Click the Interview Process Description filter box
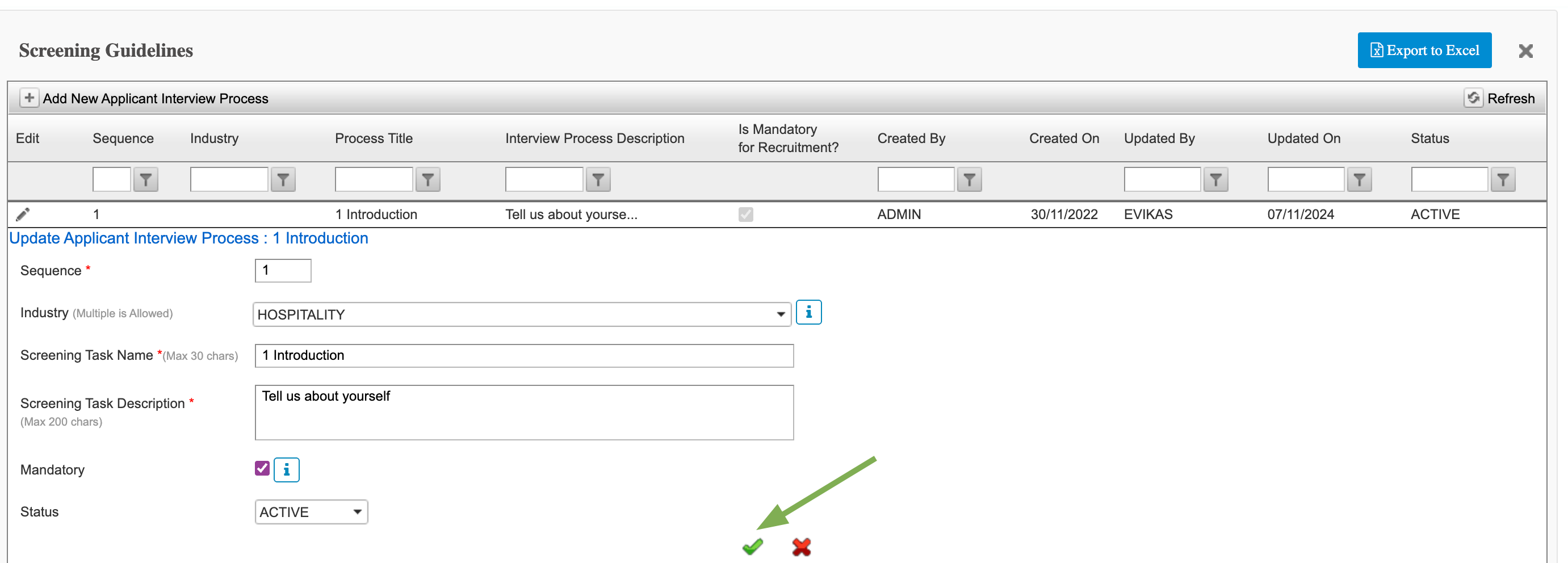This screenshot has width=1568, height=563. point(544,179)
